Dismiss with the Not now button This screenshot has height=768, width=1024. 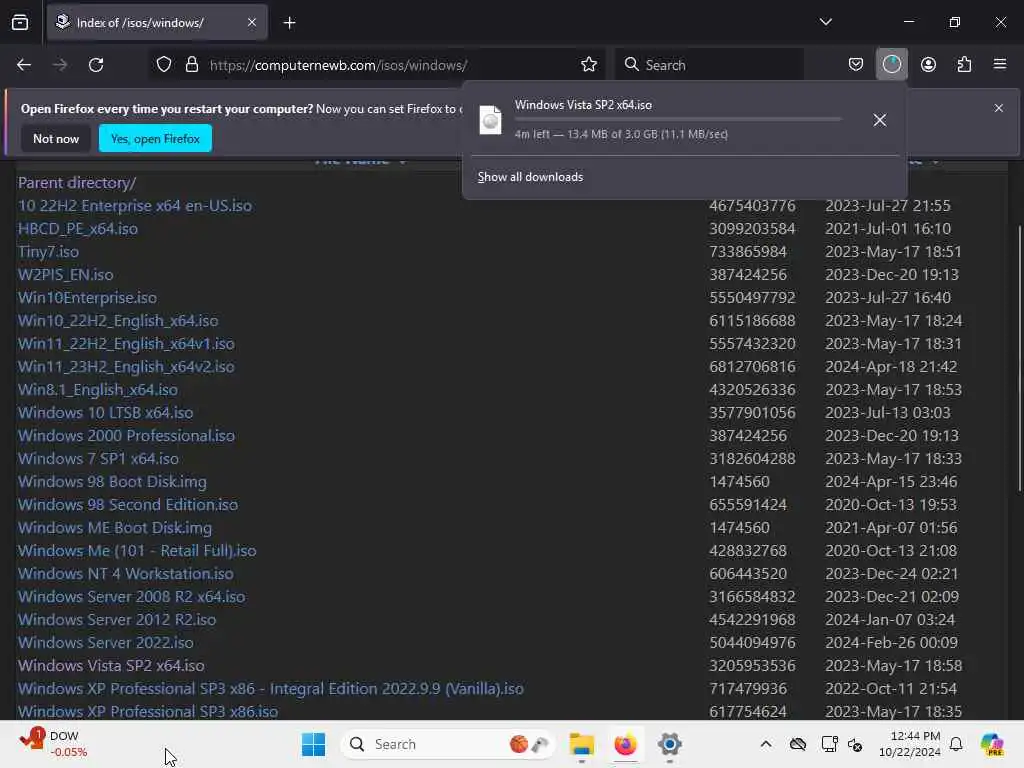(56, 138)
